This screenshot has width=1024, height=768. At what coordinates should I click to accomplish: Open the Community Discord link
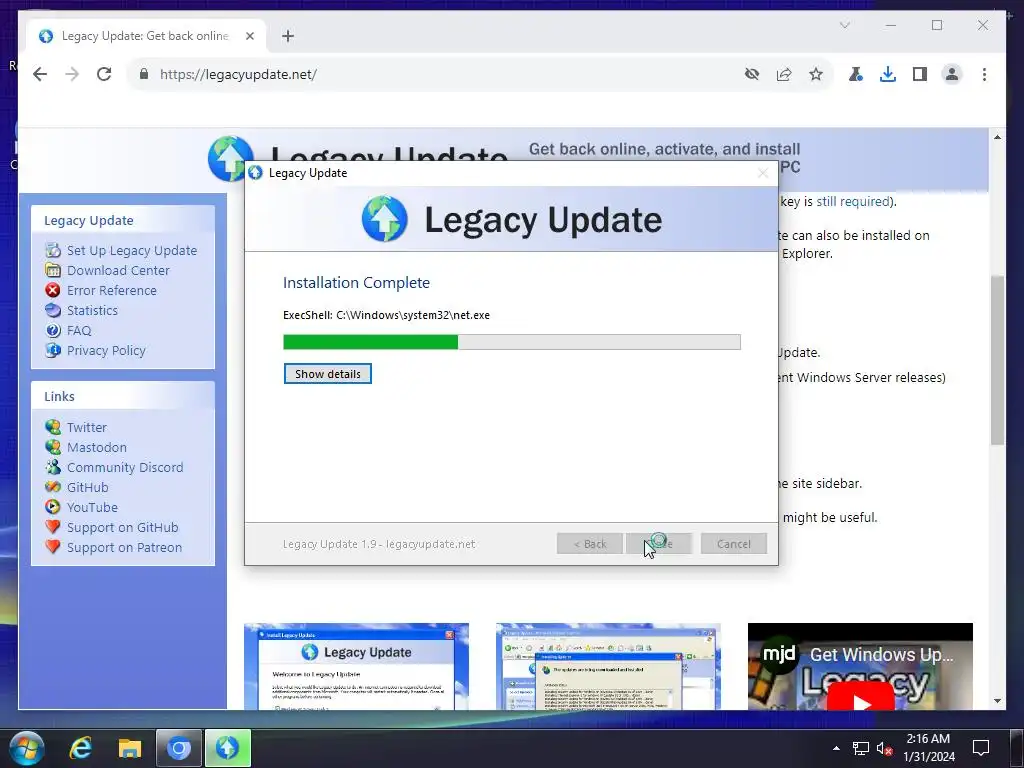[125, 468]
